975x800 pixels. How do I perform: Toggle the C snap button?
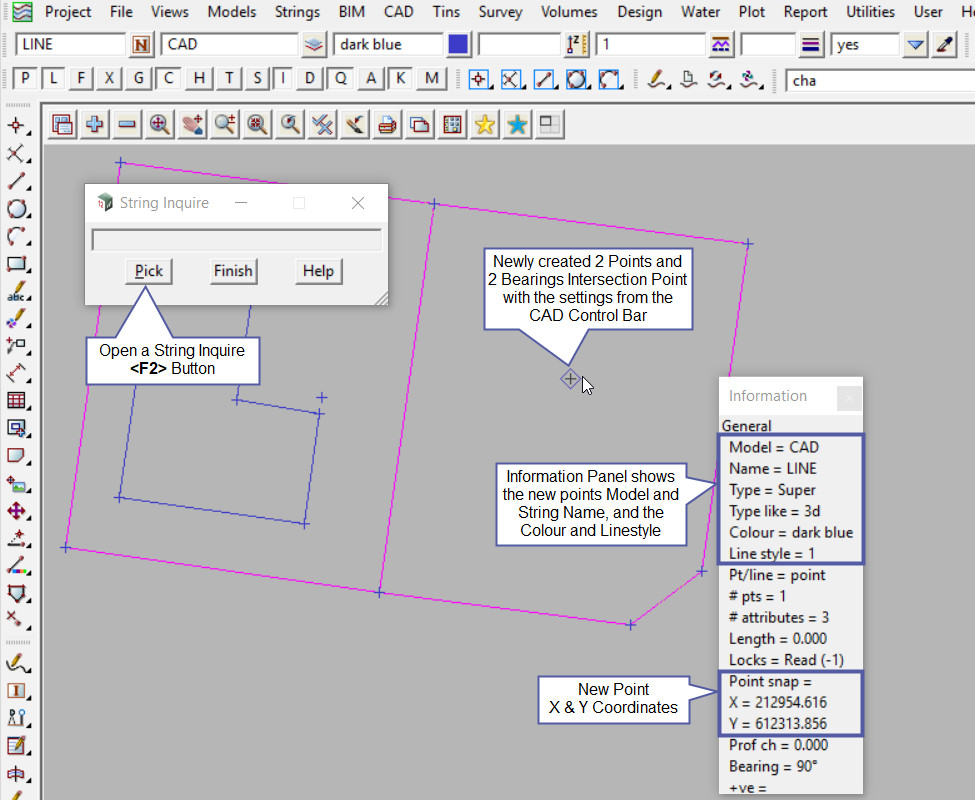pyautogui.click(x=170, y=79)
